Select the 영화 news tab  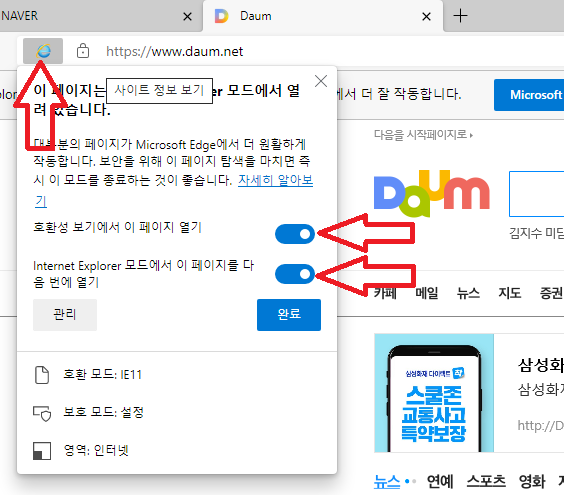[532, 481]
